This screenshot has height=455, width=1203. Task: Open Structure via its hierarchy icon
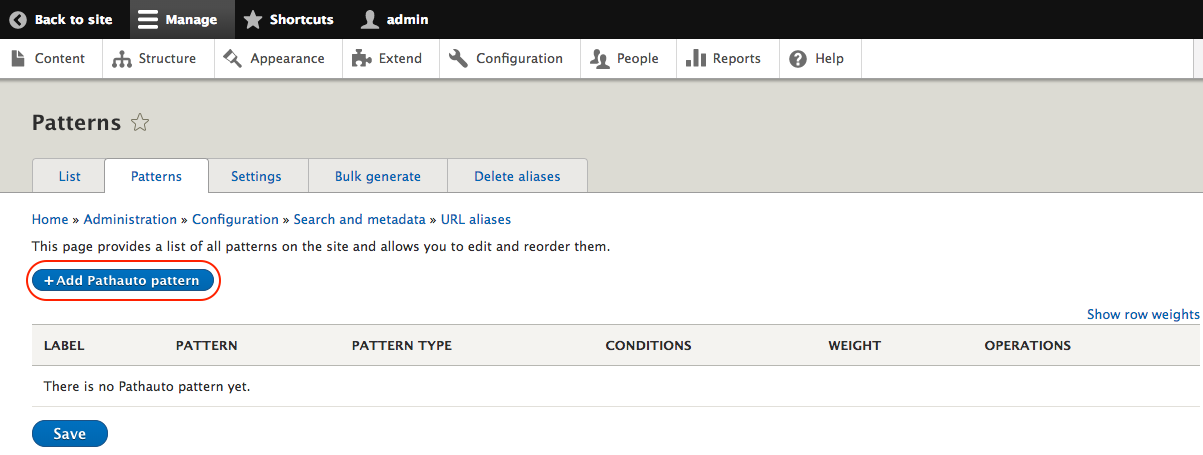pyautogui.click(x=122, y=59)
